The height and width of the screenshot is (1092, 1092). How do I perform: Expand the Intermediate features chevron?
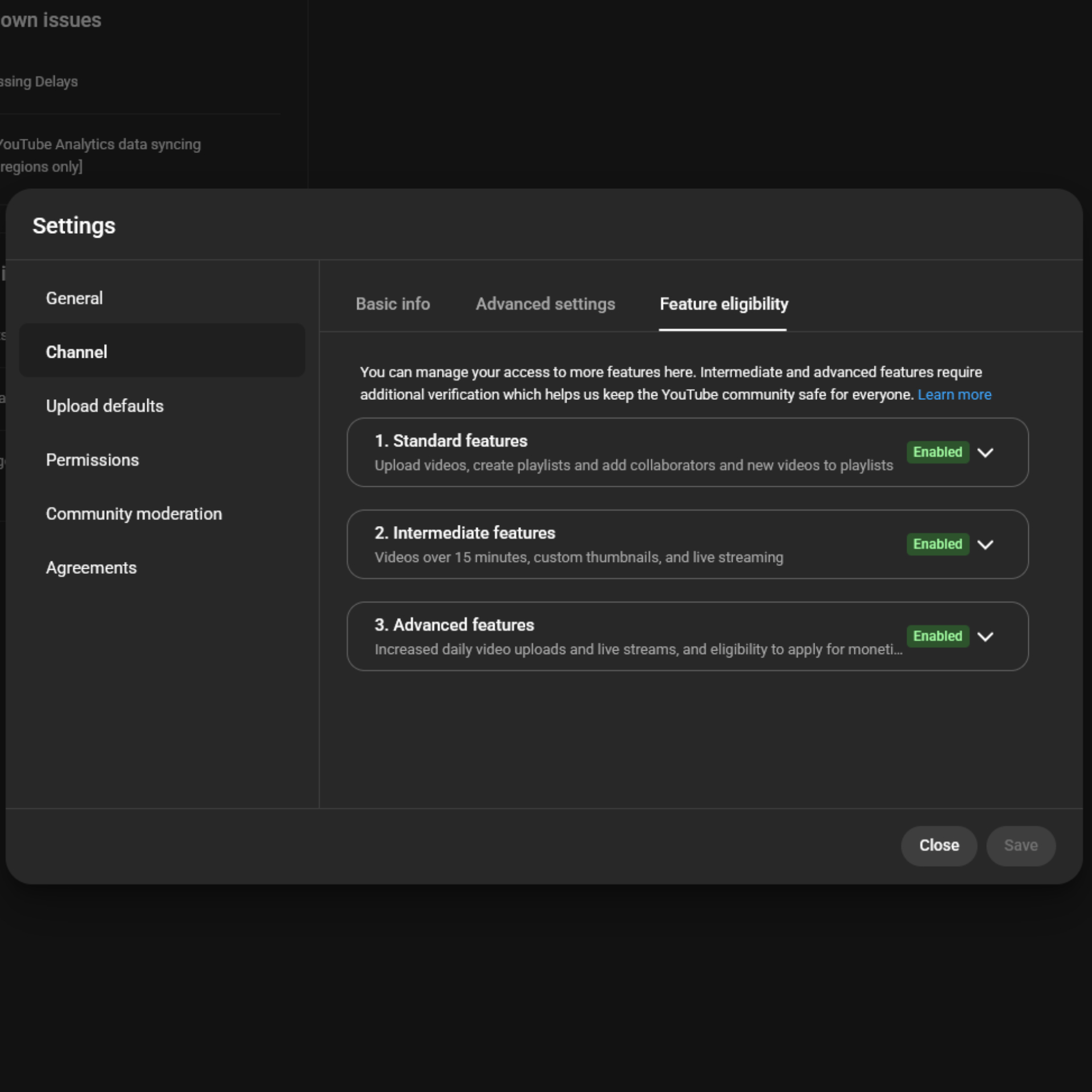pyautogui.click(x=985, y=544)
